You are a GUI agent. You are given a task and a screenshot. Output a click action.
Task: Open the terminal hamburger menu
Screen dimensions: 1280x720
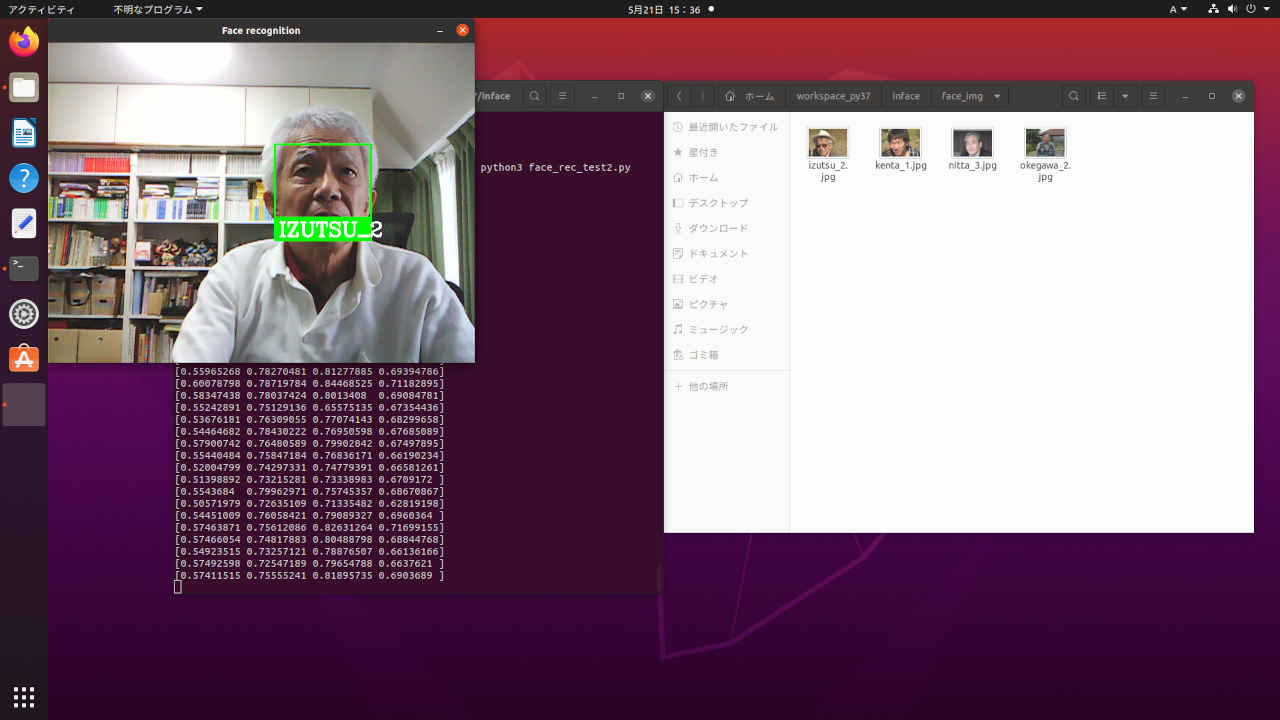click(x=563, y=96)
